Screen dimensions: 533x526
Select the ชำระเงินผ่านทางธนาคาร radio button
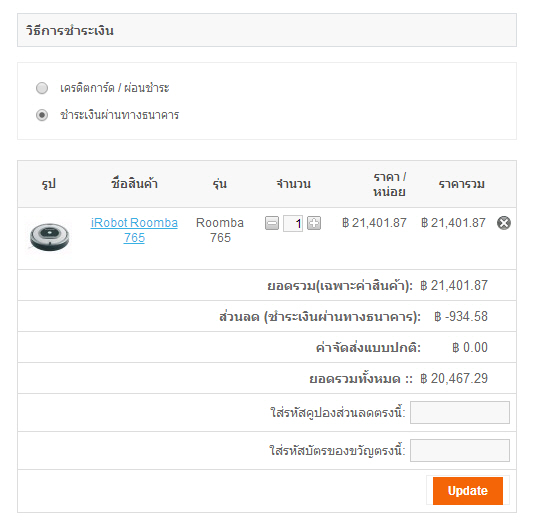click(42, 115)
